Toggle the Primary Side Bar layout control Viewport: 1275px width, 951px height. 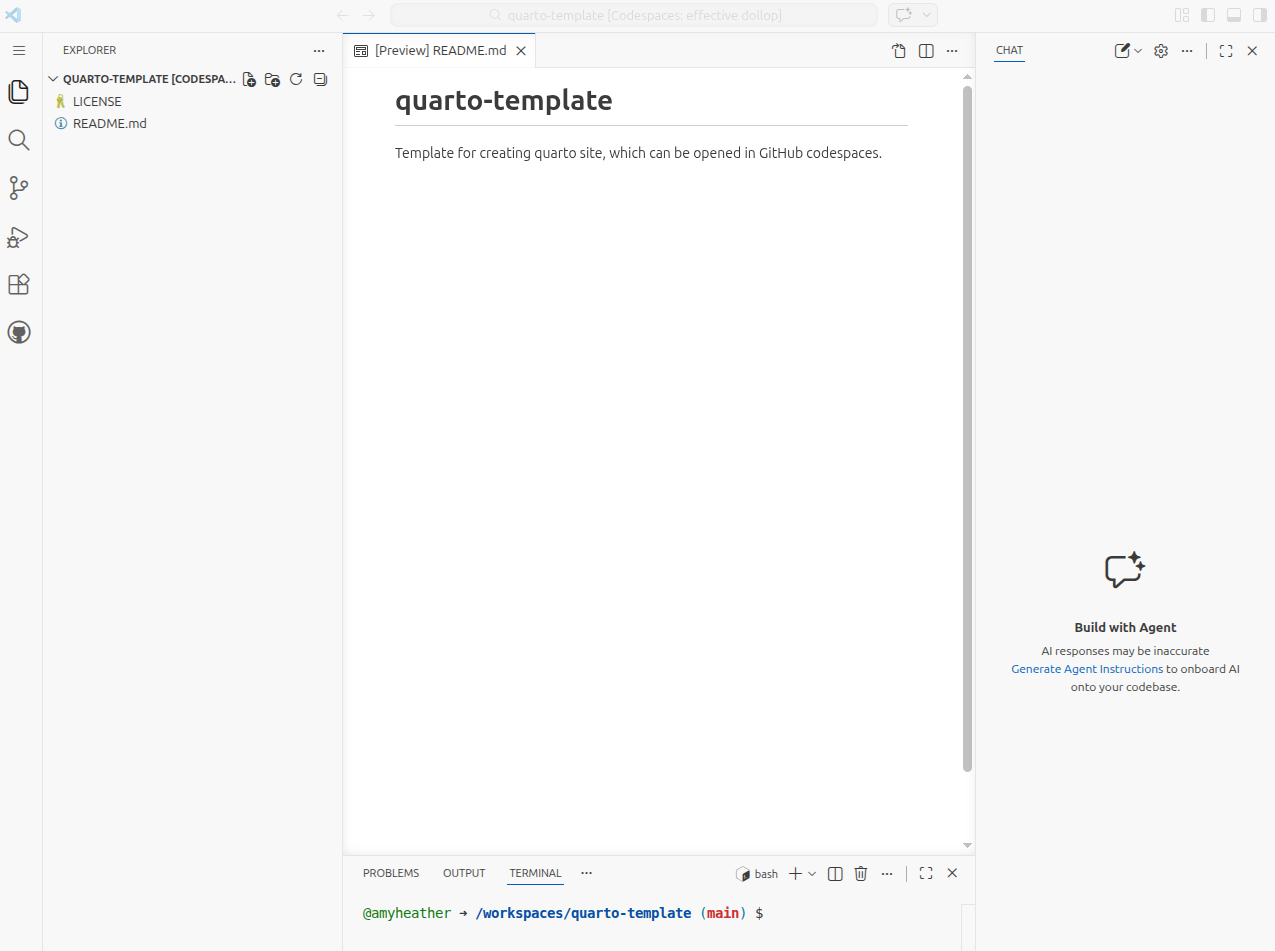(x=1208, y=15)
